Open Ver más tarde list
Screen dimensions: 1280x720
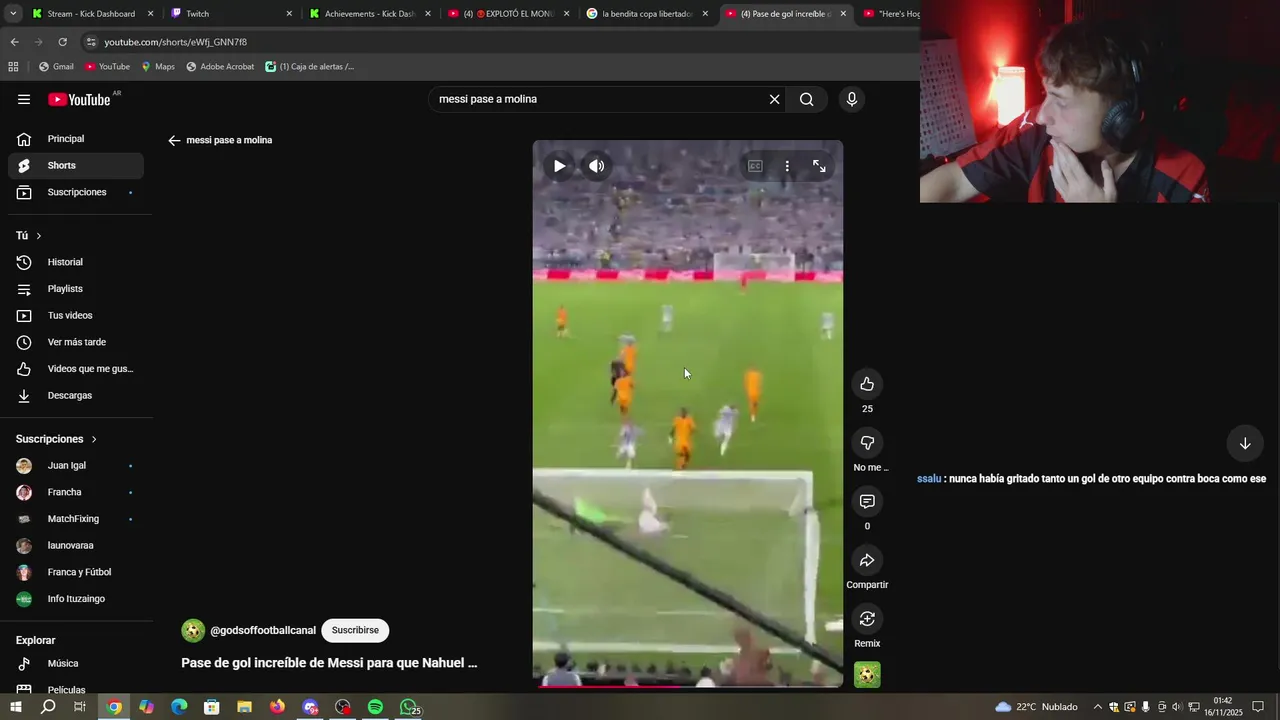click(x=76, y=342)
